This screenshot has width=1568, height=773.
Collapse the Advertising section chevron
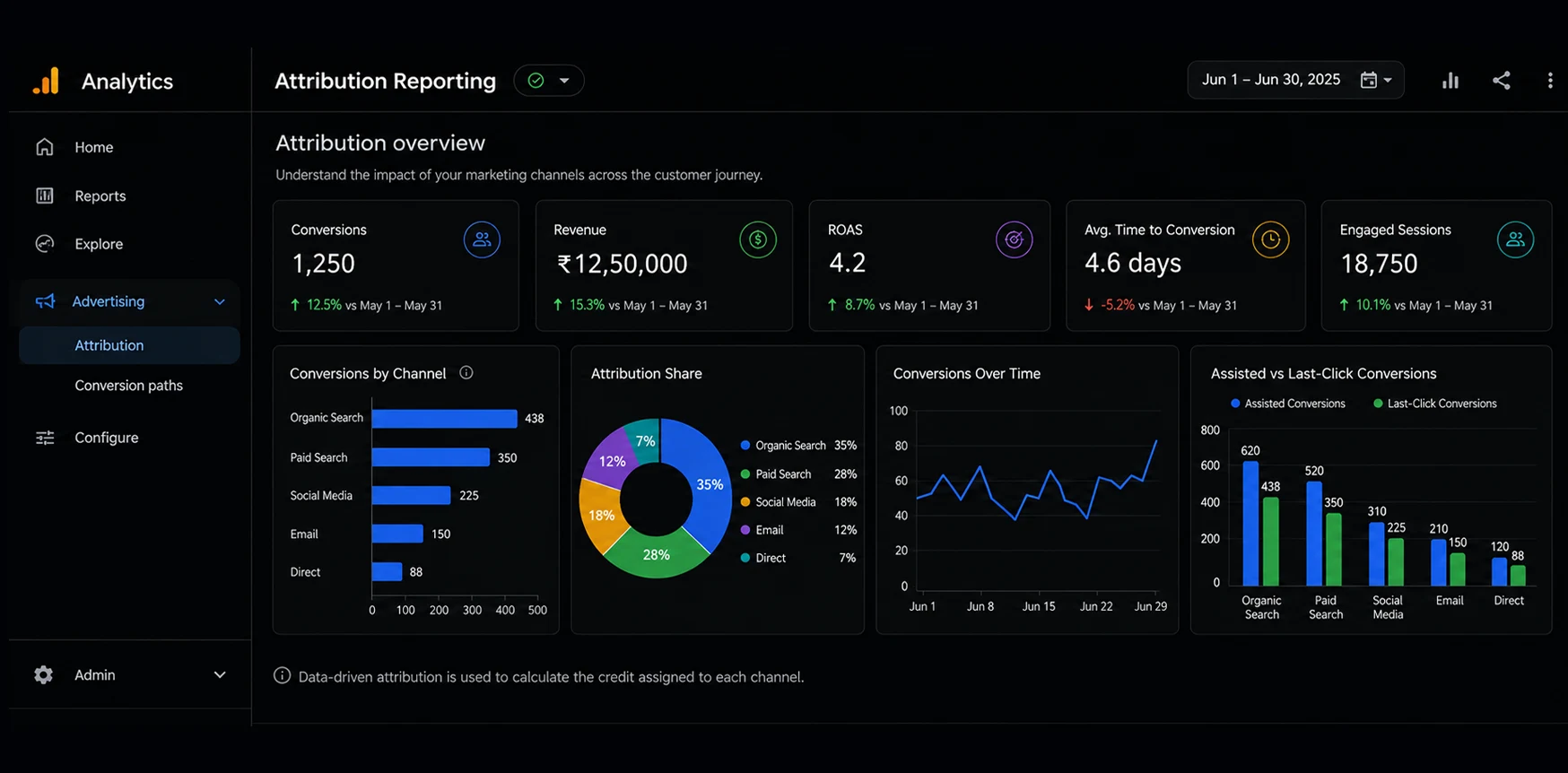click(220, 302)
